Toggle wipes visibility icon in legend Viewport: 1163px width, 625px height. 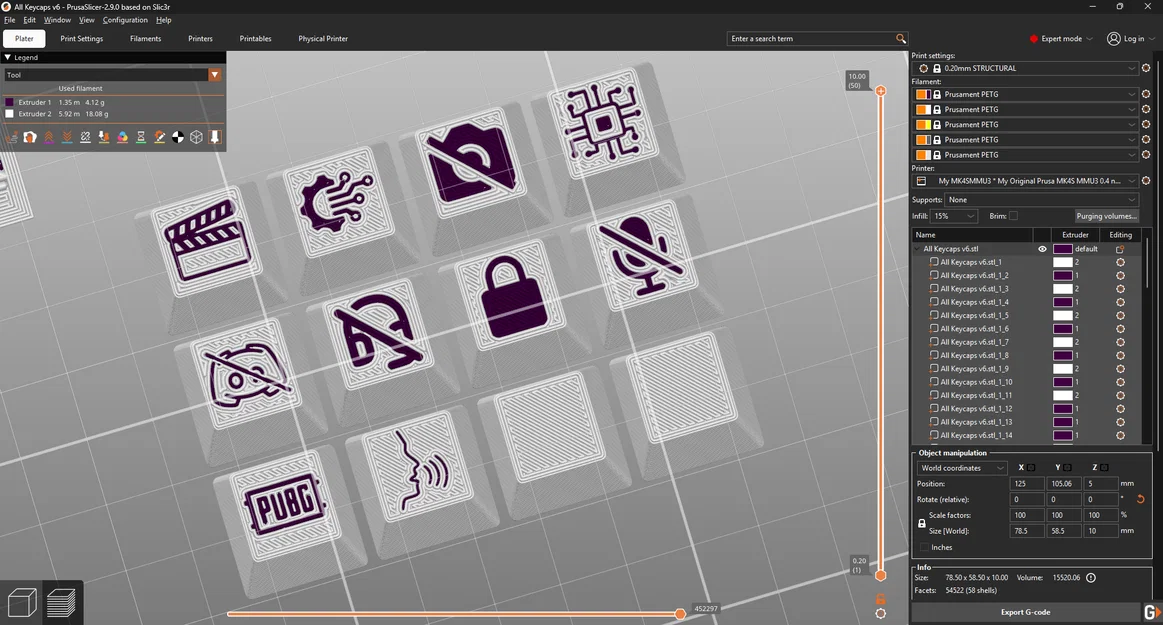tap(30, 137)
